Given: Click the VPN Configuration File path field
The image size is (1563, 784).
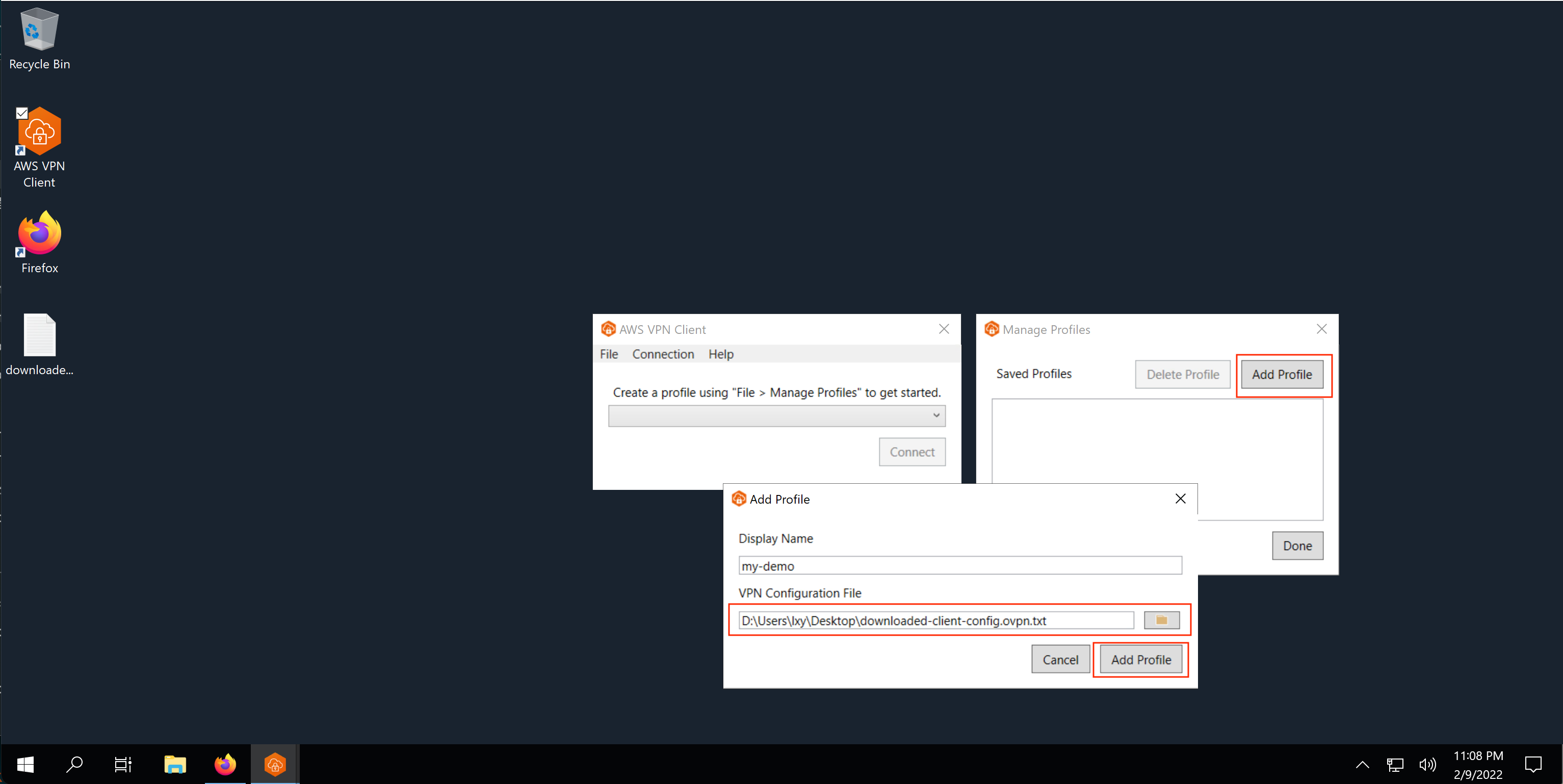Looking at the screenshot, I should pos(935,620).
